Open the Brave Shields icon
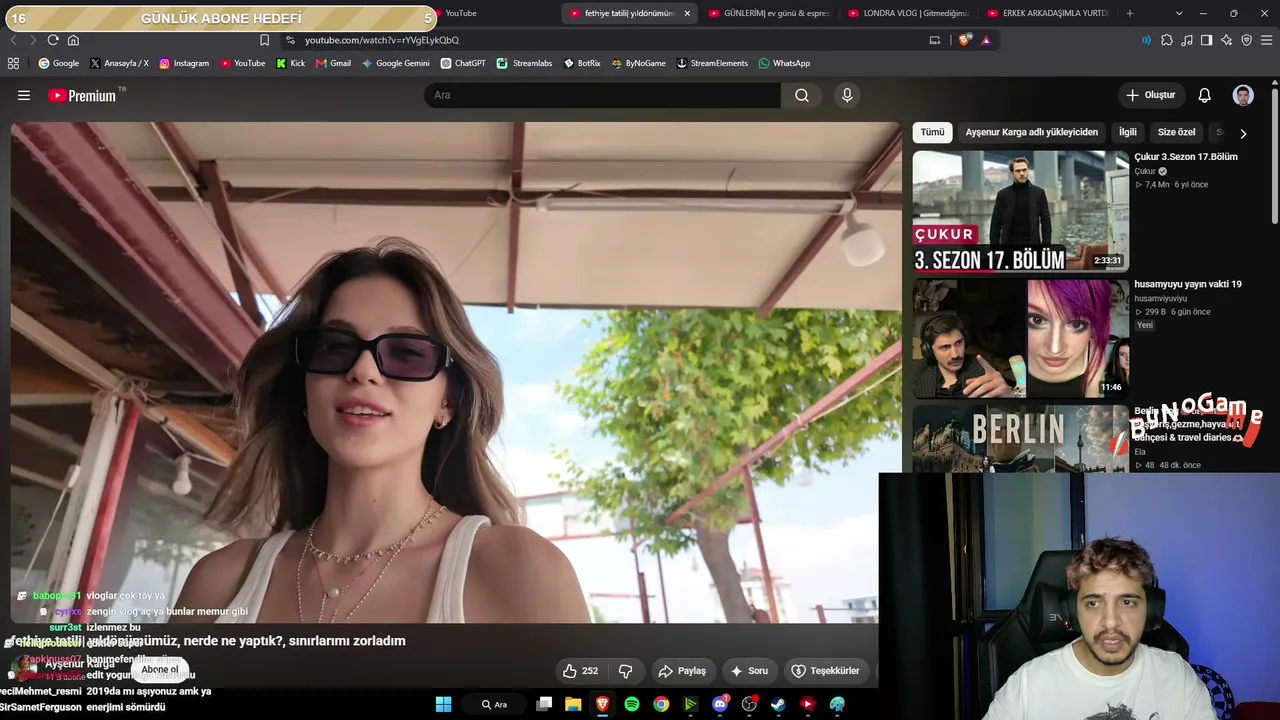 click(x=965, y=40)
